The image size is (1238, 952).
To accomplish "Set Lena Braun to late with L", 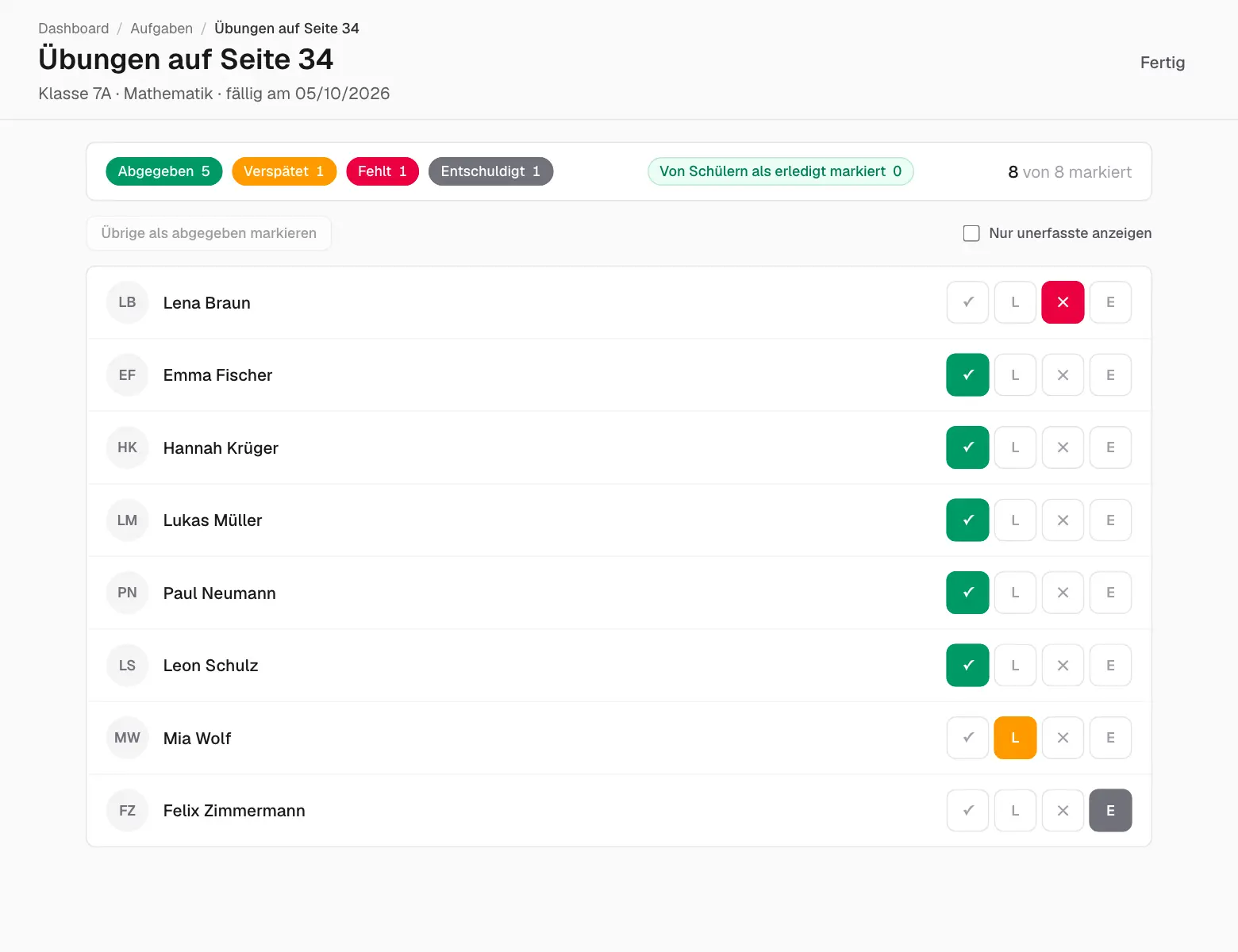I will click(x=1015, y=302).
